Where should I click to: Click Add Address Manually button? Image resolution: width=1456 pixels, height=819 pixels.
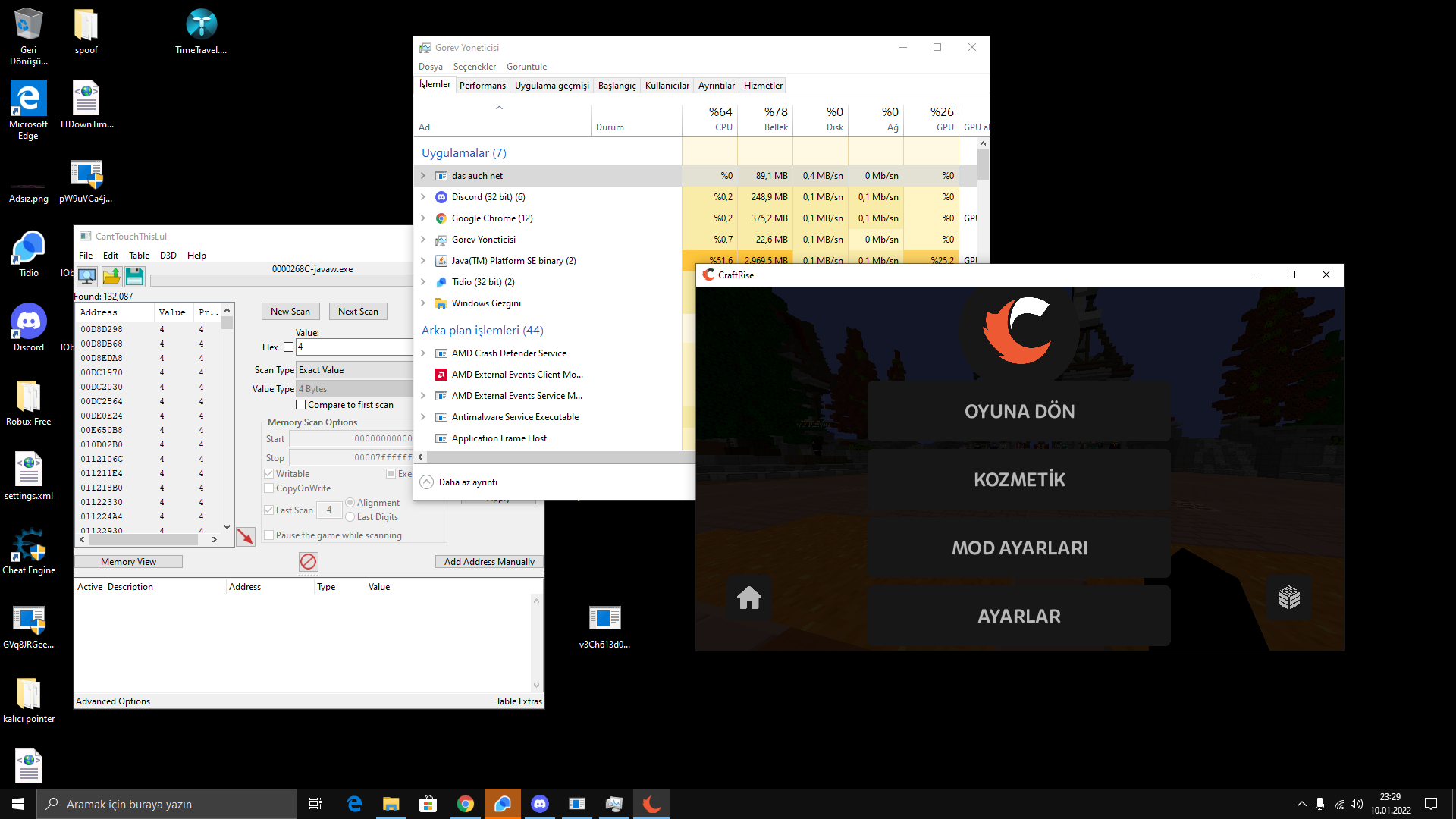(x=489, y=562)
